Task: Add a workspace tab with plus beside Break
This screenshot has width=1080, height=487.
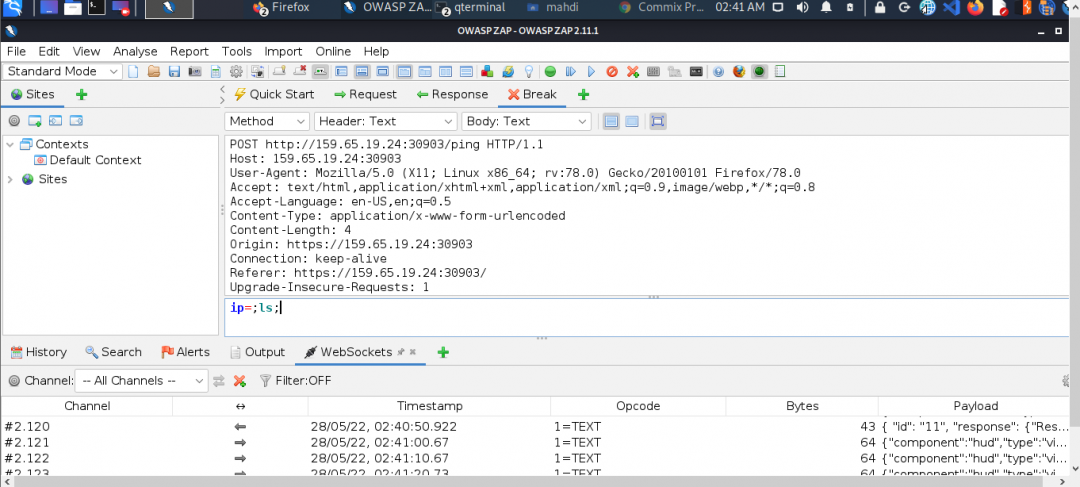Action: (583, 94)
